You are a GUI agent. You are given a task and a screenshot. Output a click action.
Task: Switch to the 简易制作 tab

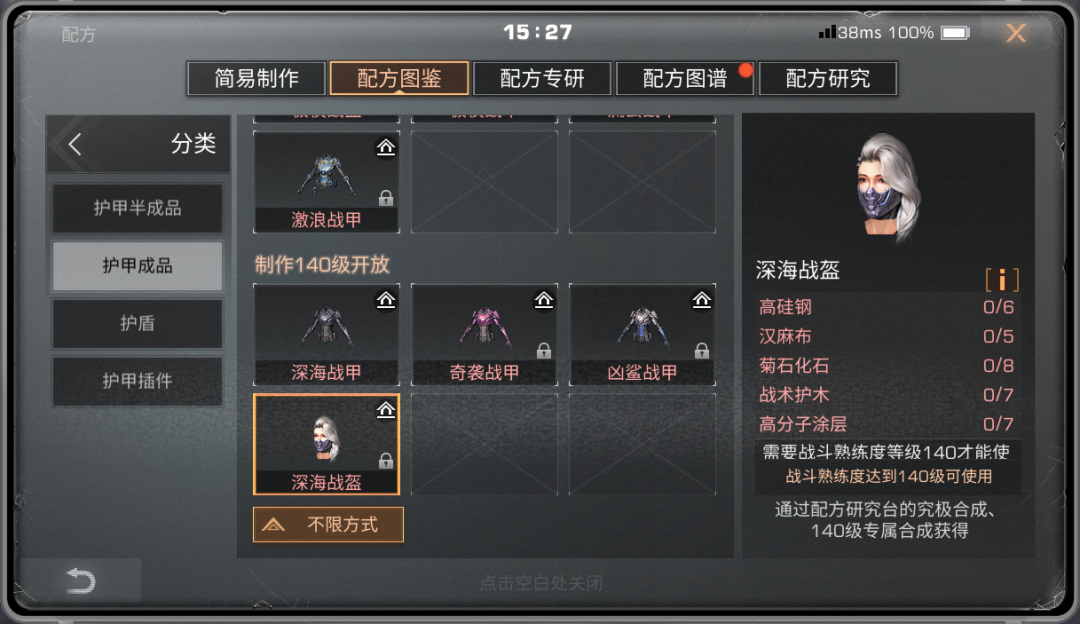tap(256, 79)
